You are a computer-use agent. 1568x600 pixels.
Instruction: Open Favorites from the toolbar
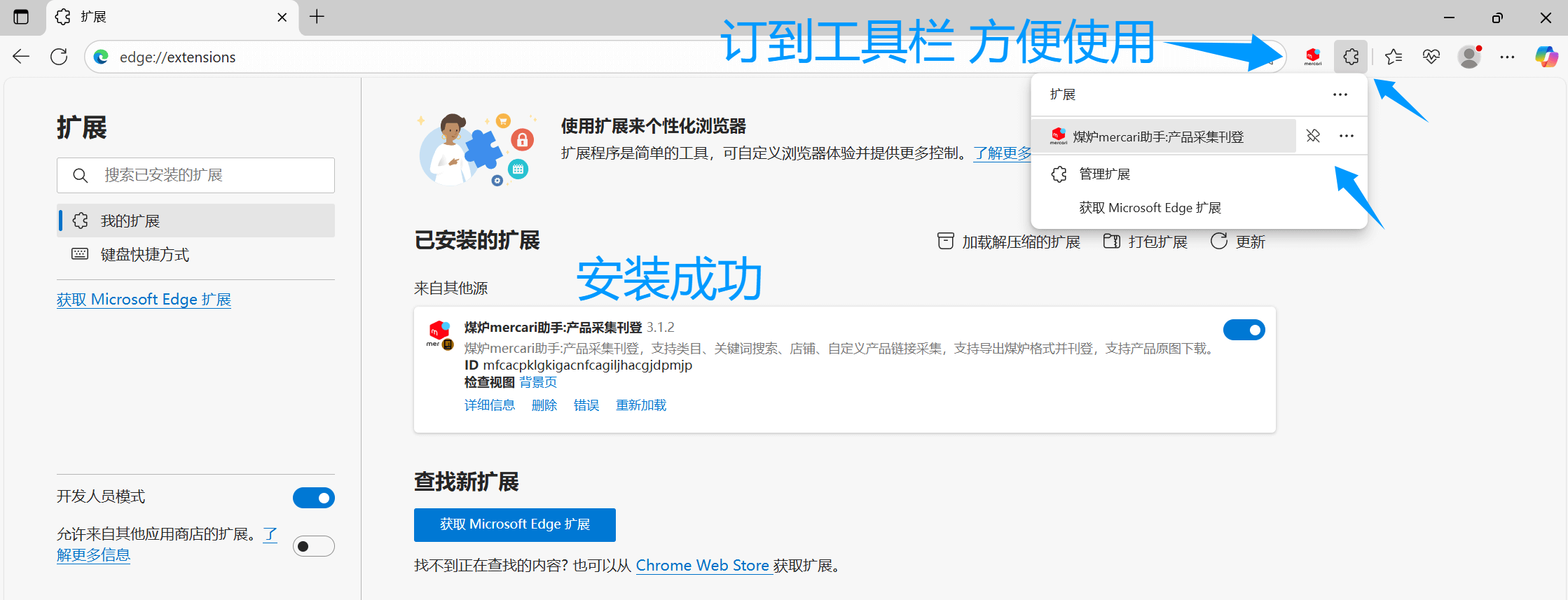1394,57
